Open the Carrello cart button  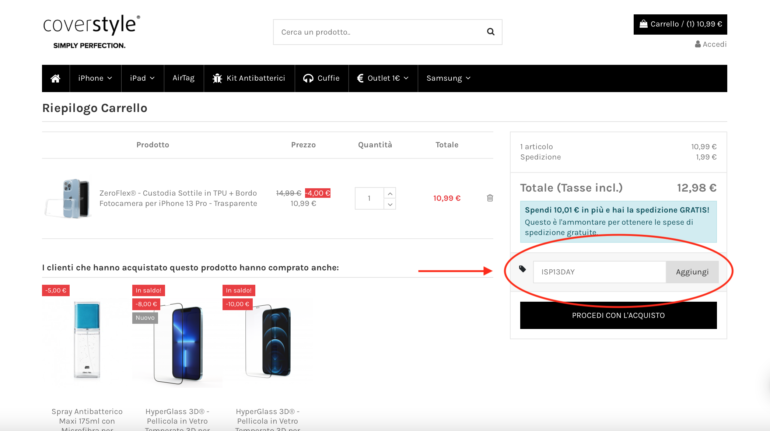pos(680,24)
